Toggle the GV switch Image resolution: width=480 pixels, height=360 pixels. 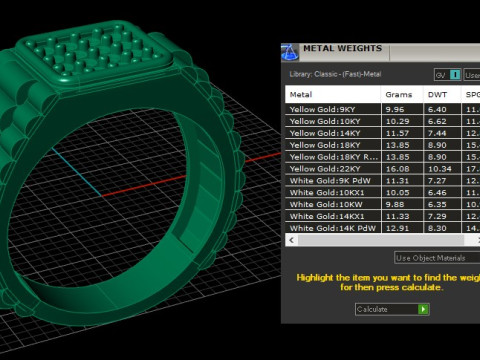[448, 75]
